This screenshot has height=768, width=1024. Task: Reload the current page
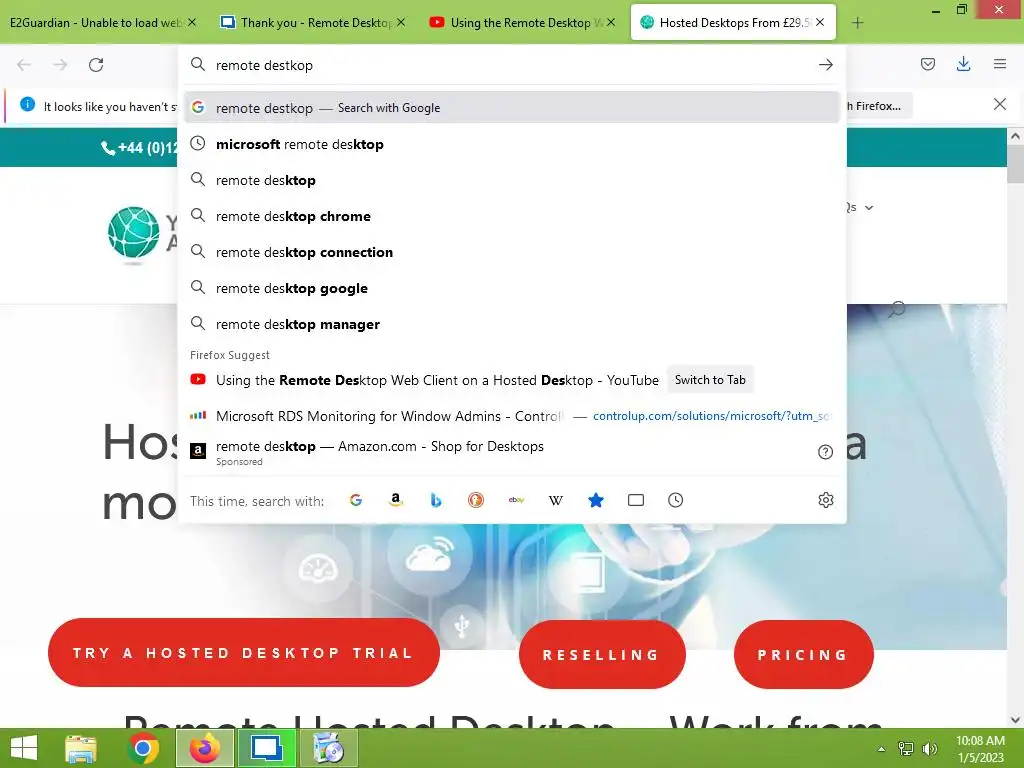96,65
